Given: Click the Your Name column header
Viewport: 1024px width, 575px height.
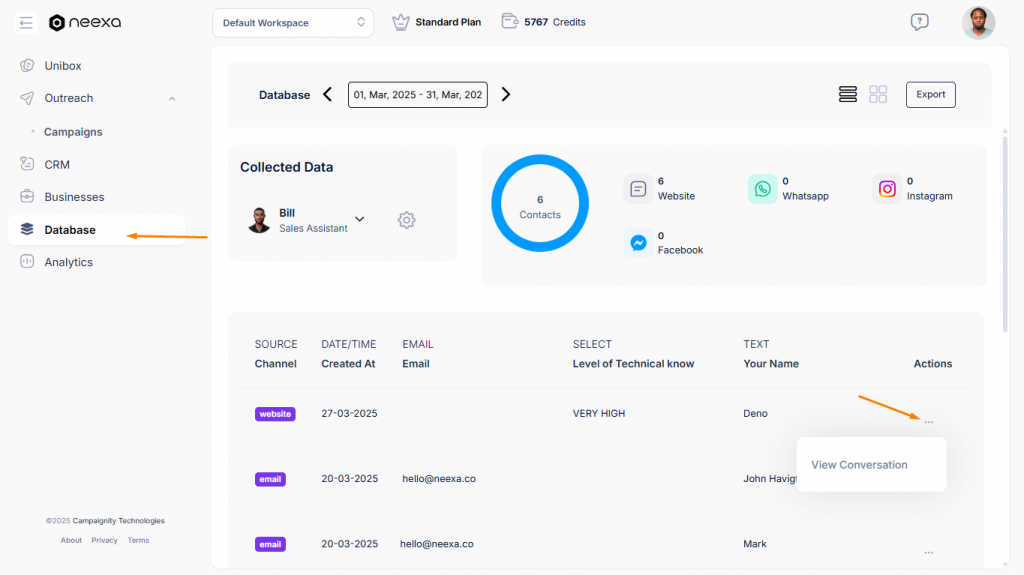Looking at the screenshot, I should pyautogui.click(x=771, y=364).
